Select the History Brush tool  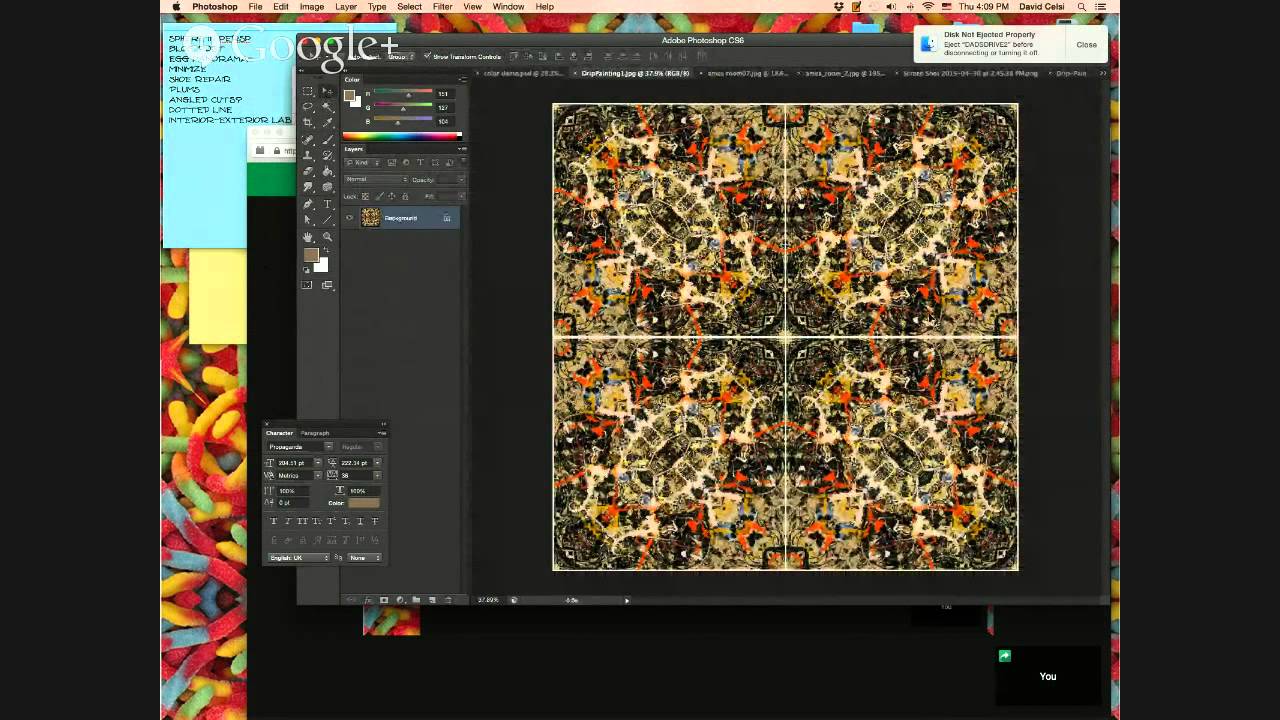[327, 154]
